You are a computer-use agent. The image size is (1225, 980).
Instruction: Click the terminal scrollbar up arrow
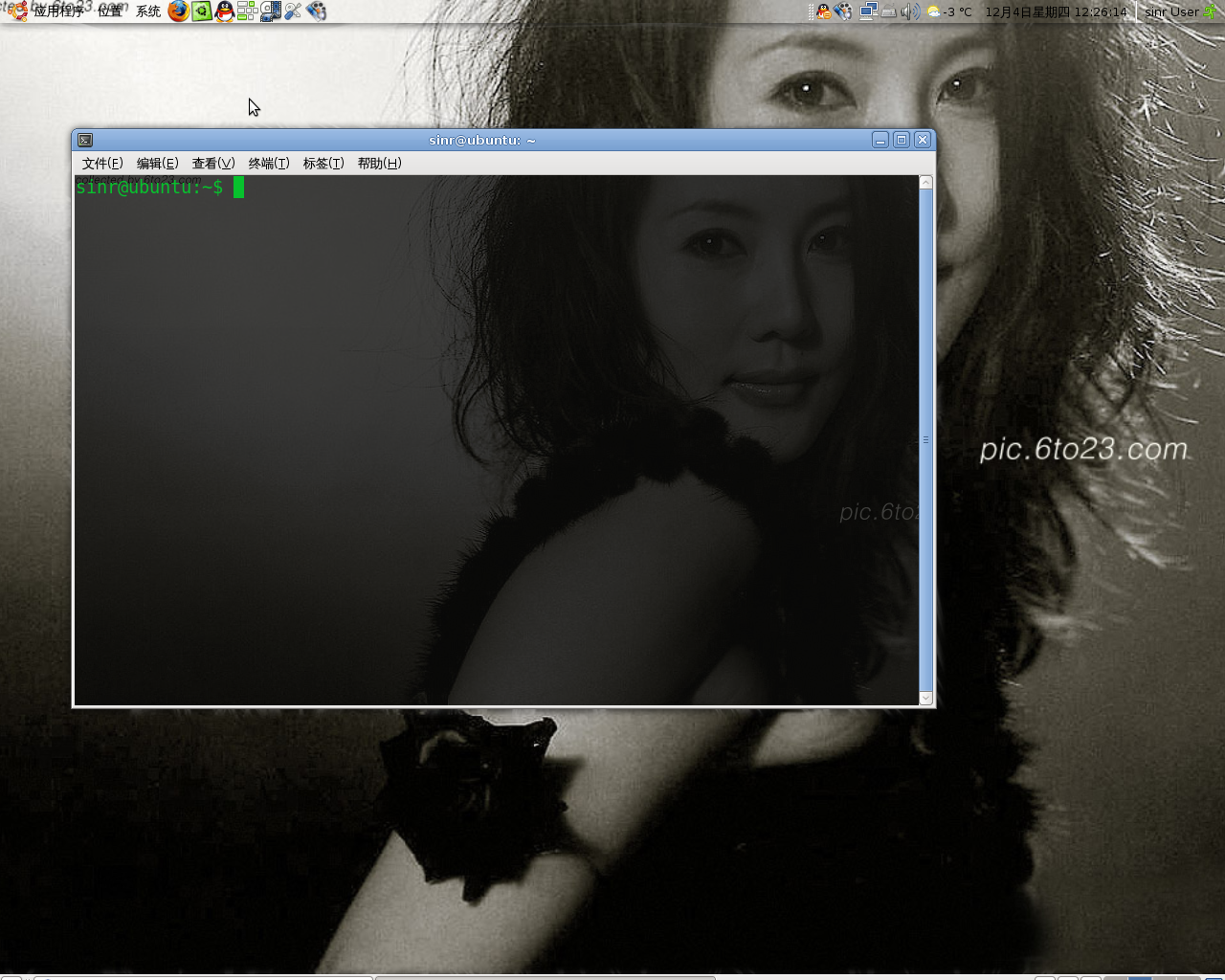[925, 182]
